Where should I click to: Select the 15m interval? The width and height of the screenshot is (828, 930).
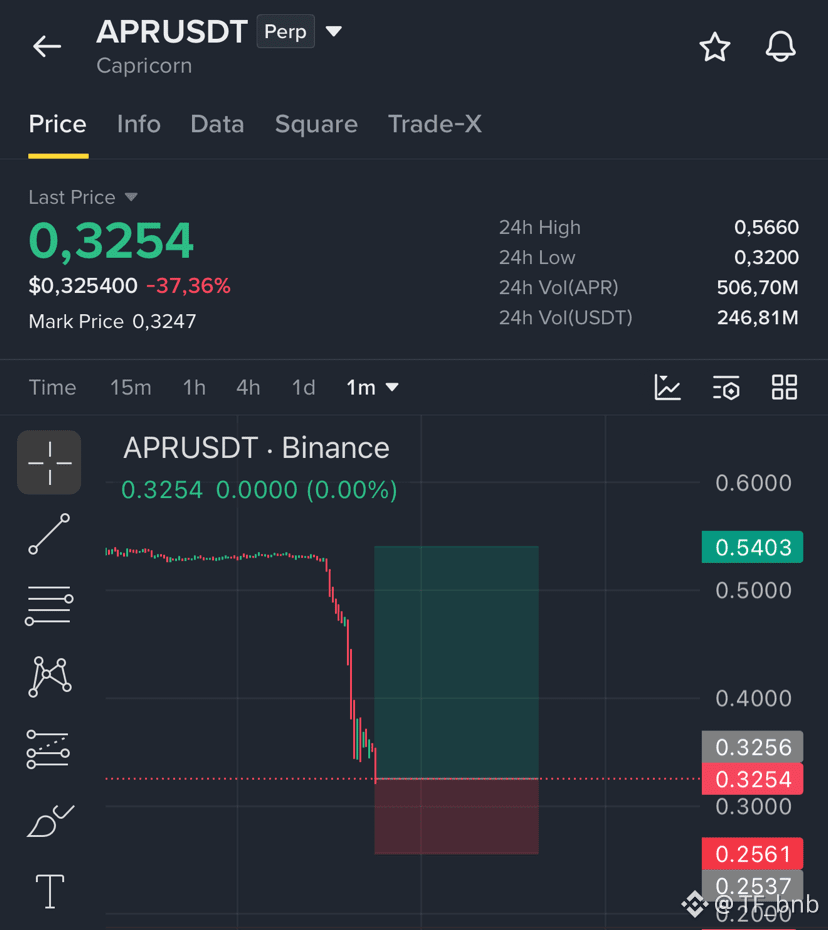tap(130, 387)
